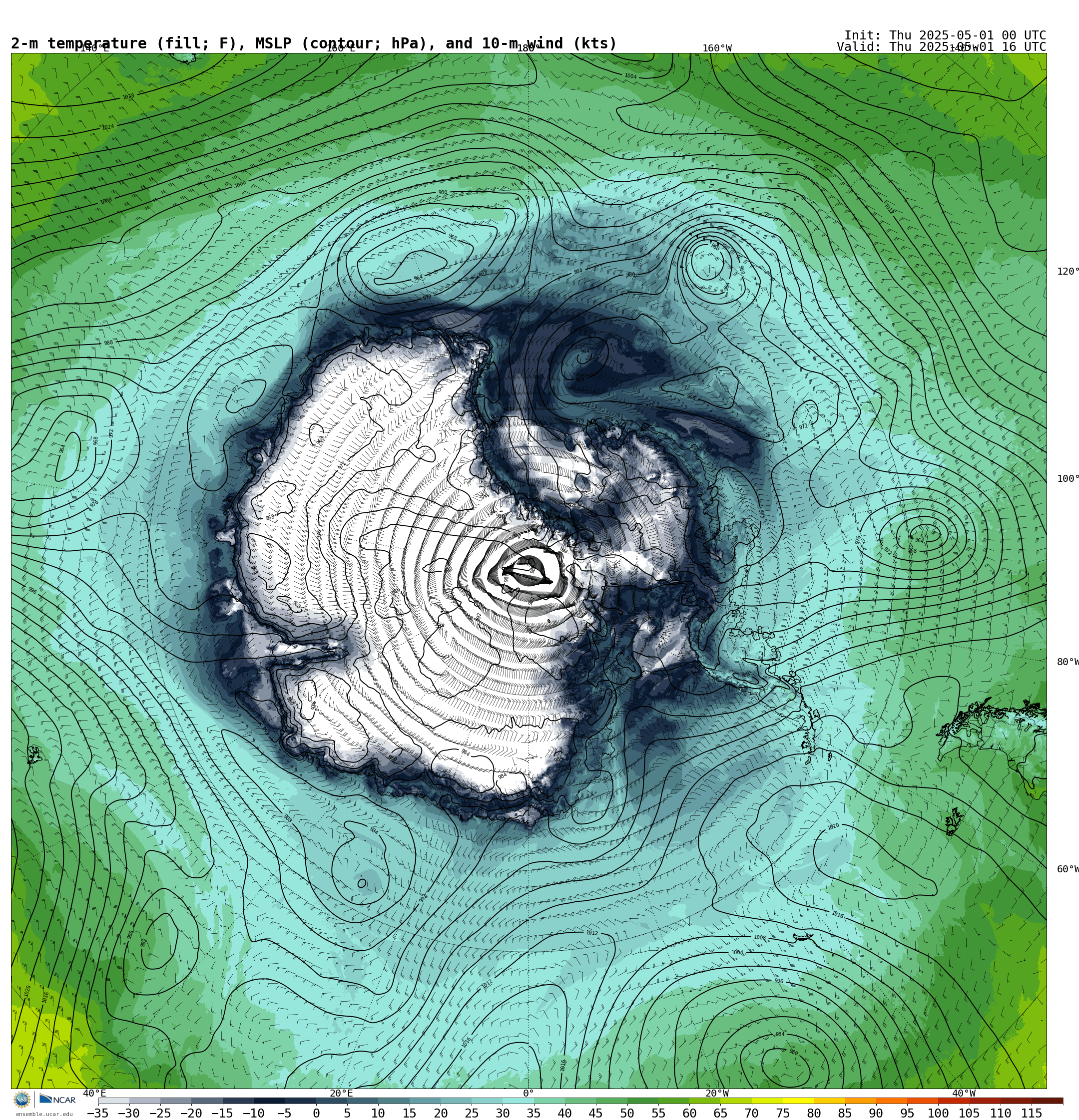The image size is (1079, 1120).
Task: Click the '40°W' longitude label at bottom
Action: [964, 1093]
